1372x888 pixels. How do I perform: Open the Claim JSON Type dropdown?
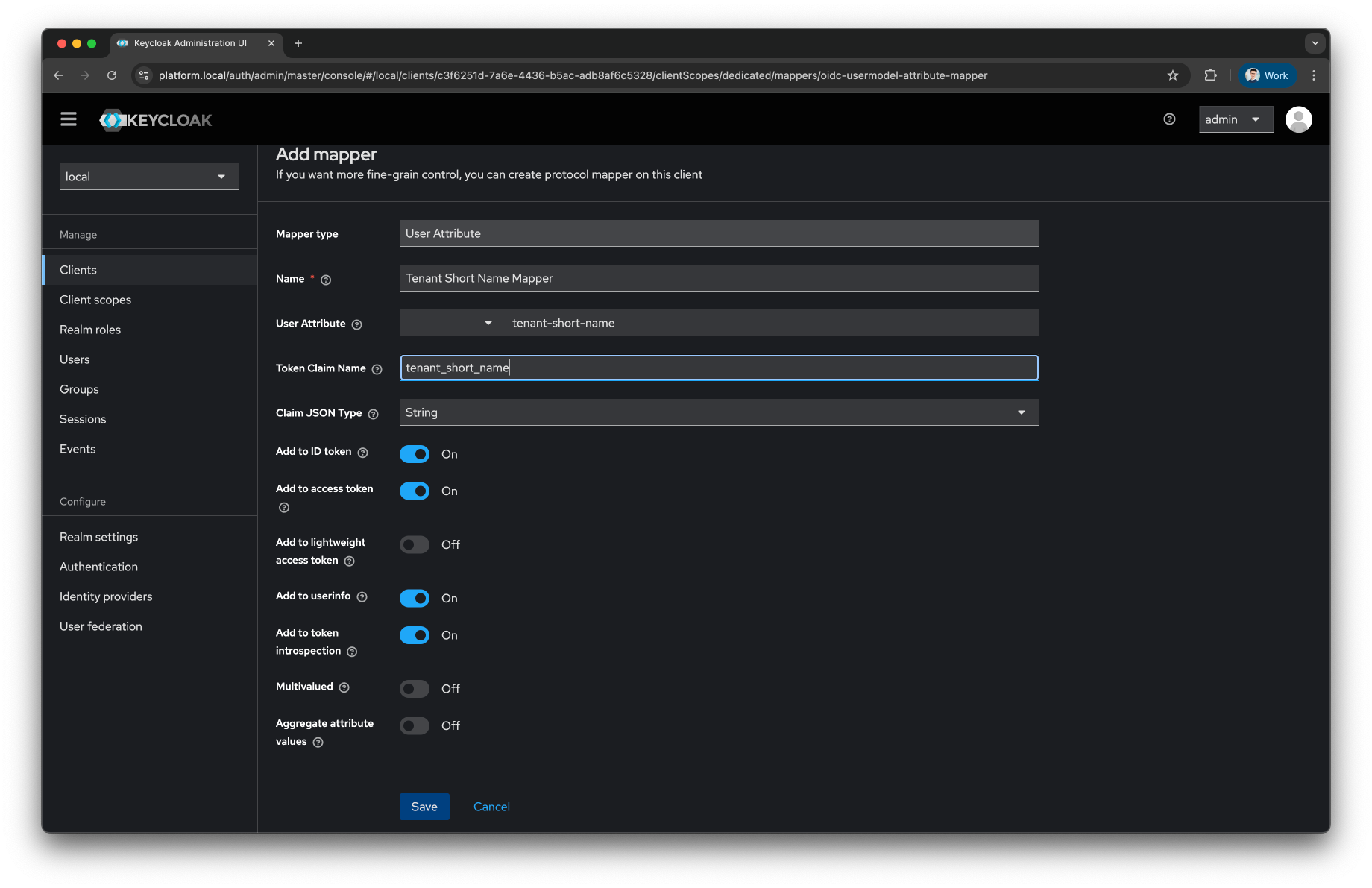(x=1021, y=412)
